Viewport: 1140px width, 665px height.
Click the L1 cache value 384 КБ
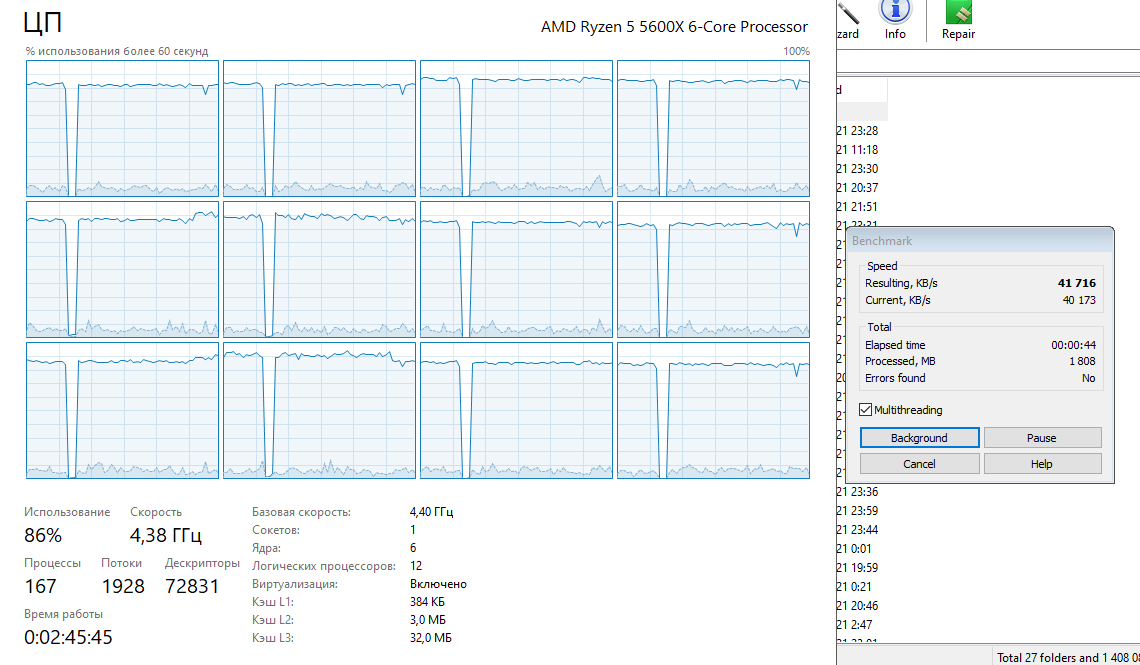pyautogui.click(x=427, y=602)
